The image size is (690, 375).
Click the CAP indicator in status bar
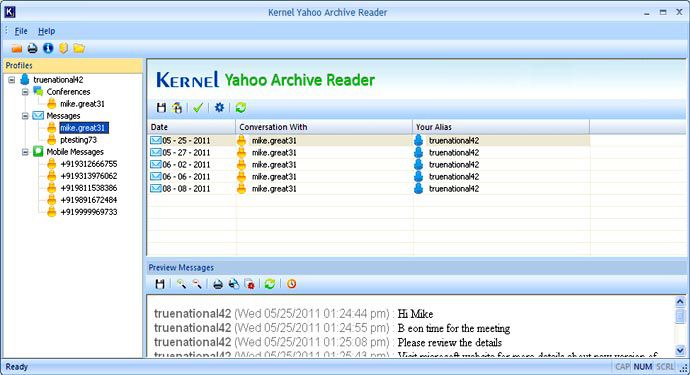pyautogui.click(x=622, y=367)
